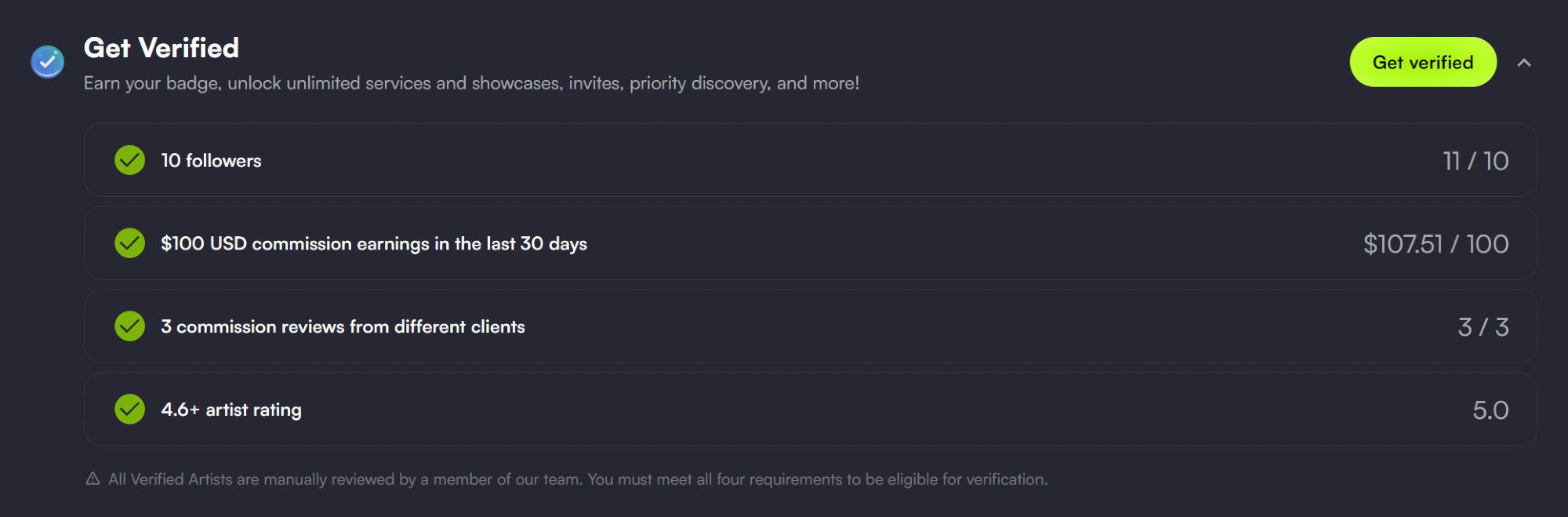1568x517 pixels.
Task: Select the "10 followers" requirement label
Action: [211, 161]
